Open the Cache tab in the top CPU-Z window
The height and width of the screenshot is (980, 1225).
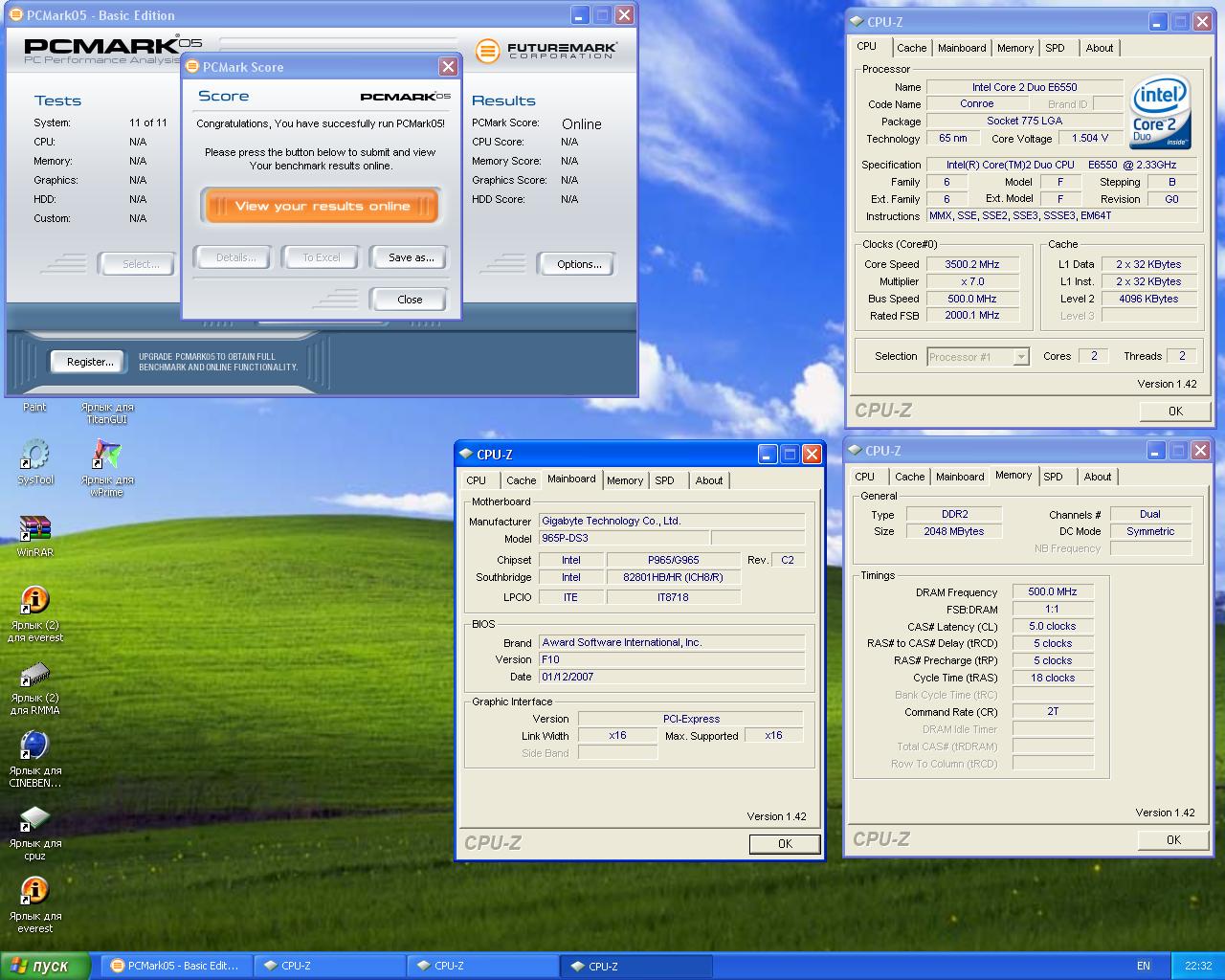[911, 48]
